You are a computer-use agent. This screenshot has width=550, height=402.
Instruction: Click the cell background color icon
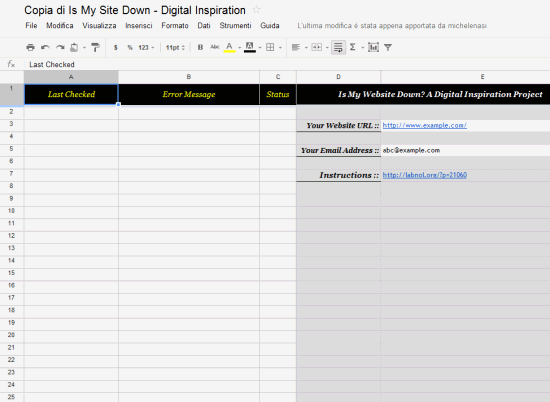250,47
